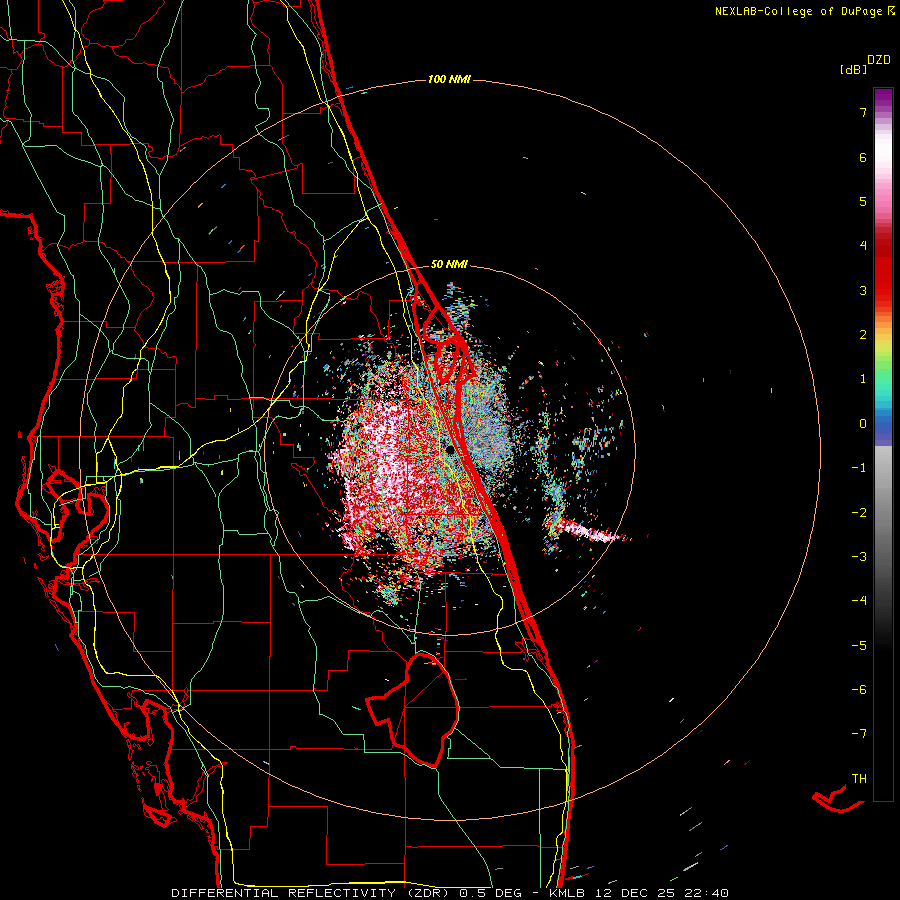The height and width of the screenshot is (900, 900).
Task: Click the radar site black dot at center
Action: coord(451,449)
